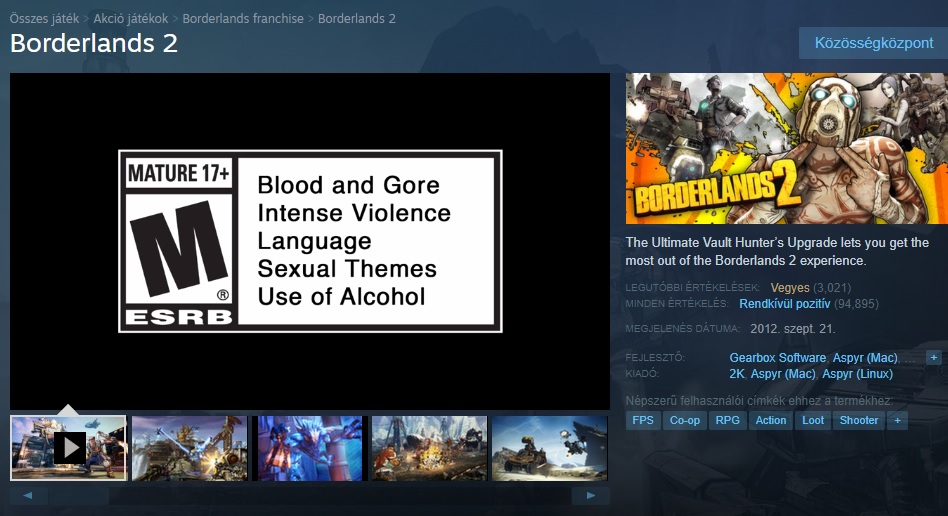The width and height of the screenshot is (948, 516).
Task: Expand developer list with plus button
Action: [933, 357]
